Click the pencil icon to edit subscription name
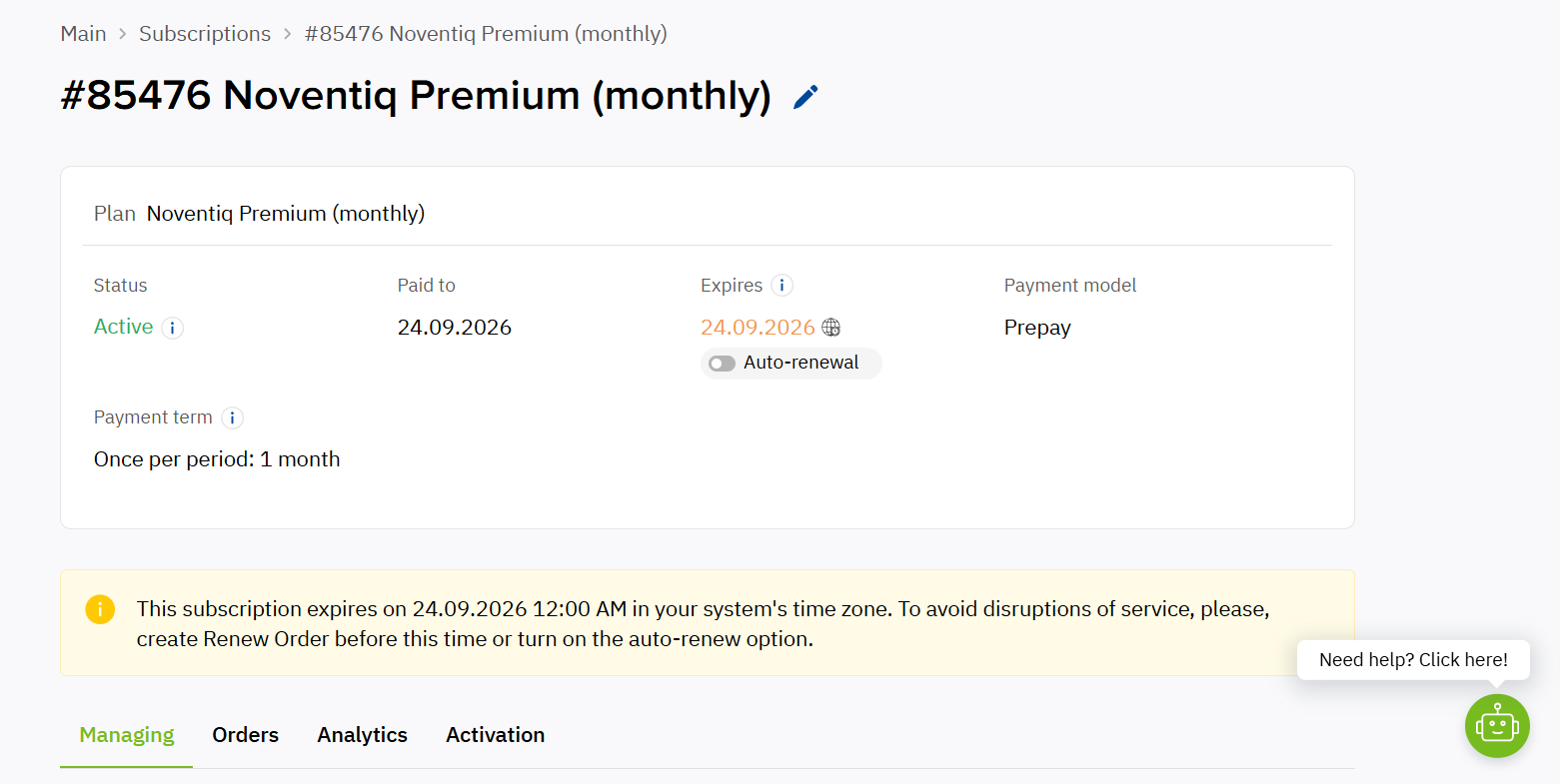 pyautogui.click(x=805, y=97)
